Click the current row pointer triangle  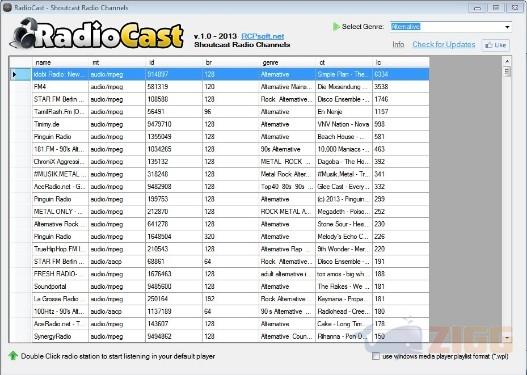14,74
